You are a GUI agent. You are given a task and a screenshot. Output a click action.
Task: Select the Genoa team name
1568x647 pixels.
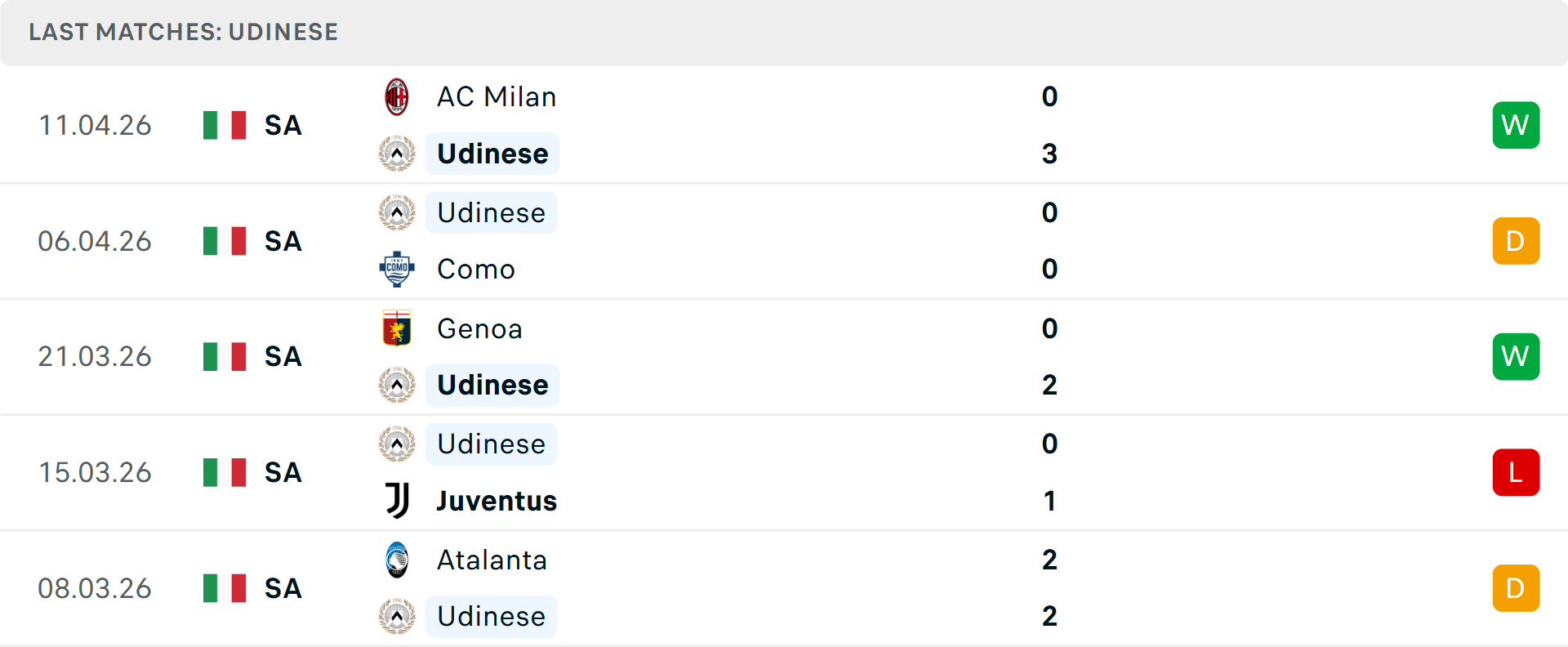point(479,328)
